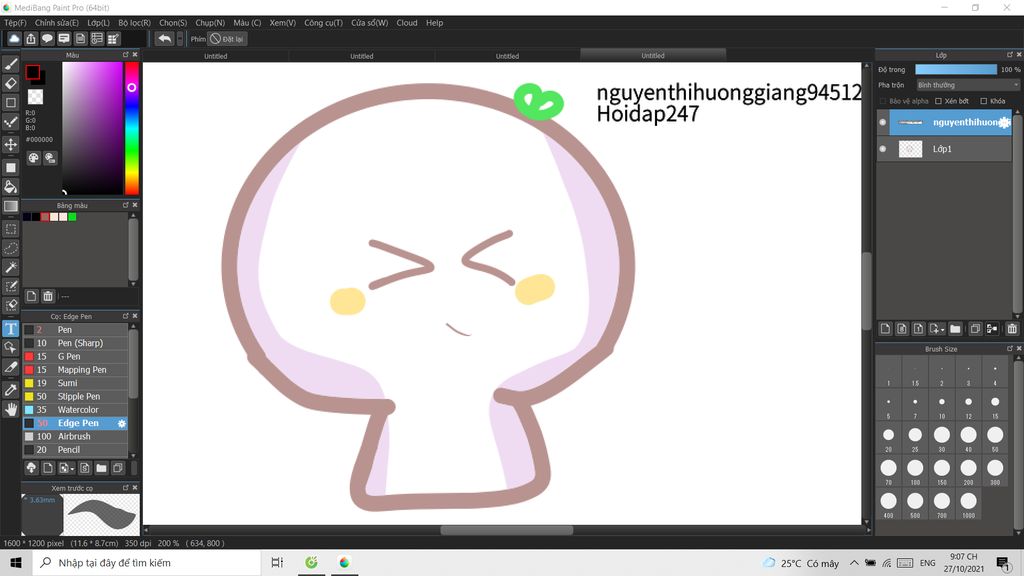Adjust the Độ trong opacity slider
The image size is (1024, 576).
click(955, 69)
